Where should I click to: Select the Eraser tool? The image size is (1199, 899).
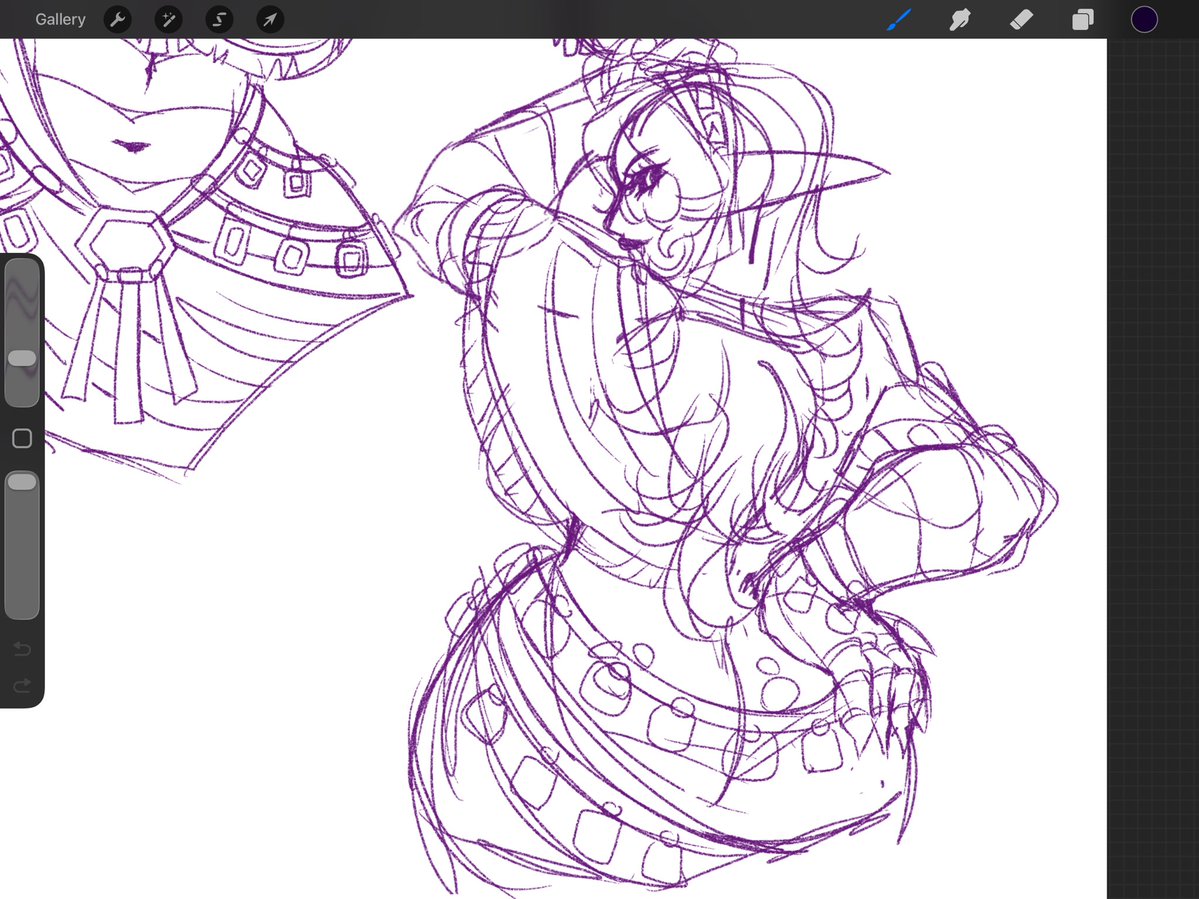point(1022,19)
